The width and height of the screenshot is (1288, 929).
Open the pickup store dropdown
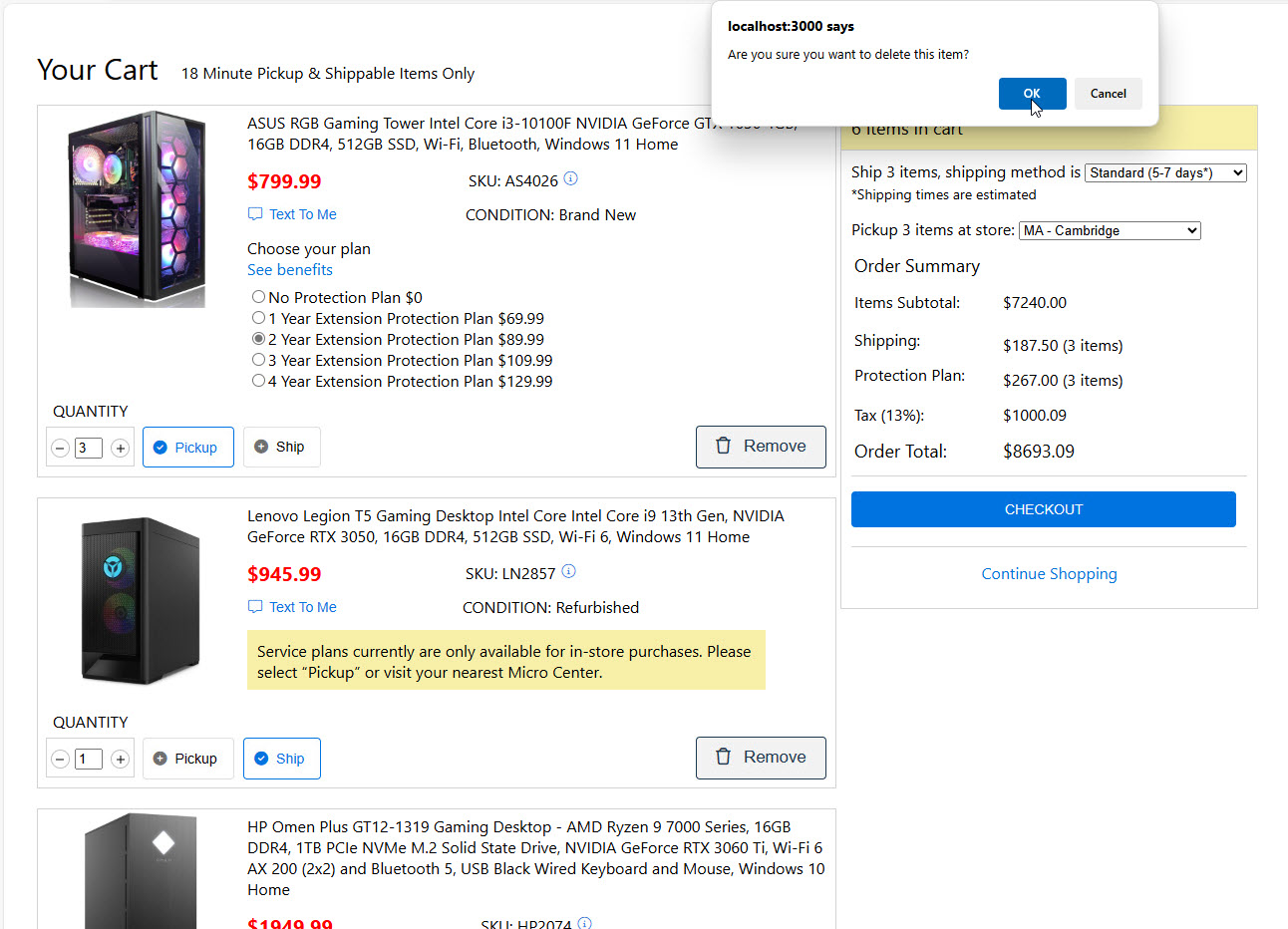[x=1110, y=230]
